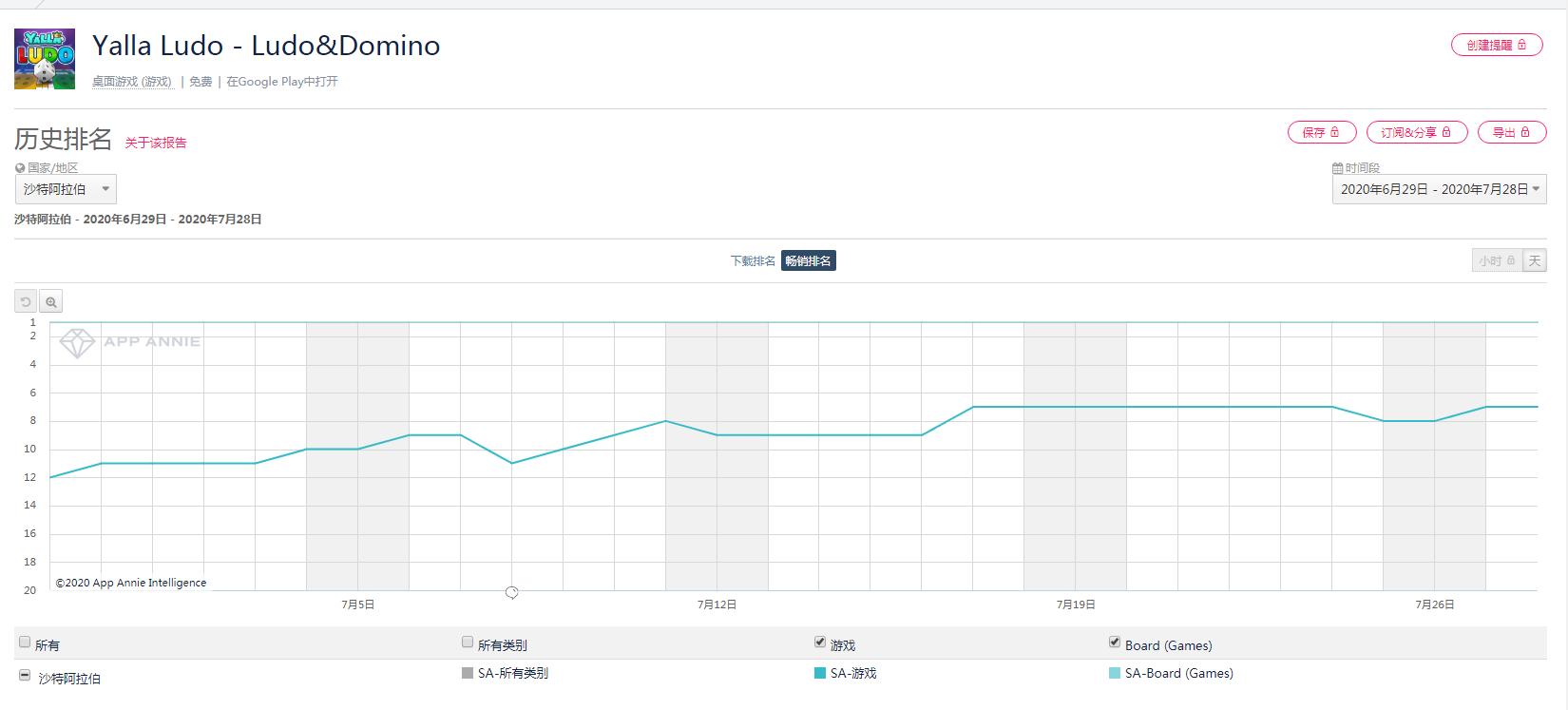
Task: Uncheck the Board (Games) checkbox
Action: pos(1114,643)
